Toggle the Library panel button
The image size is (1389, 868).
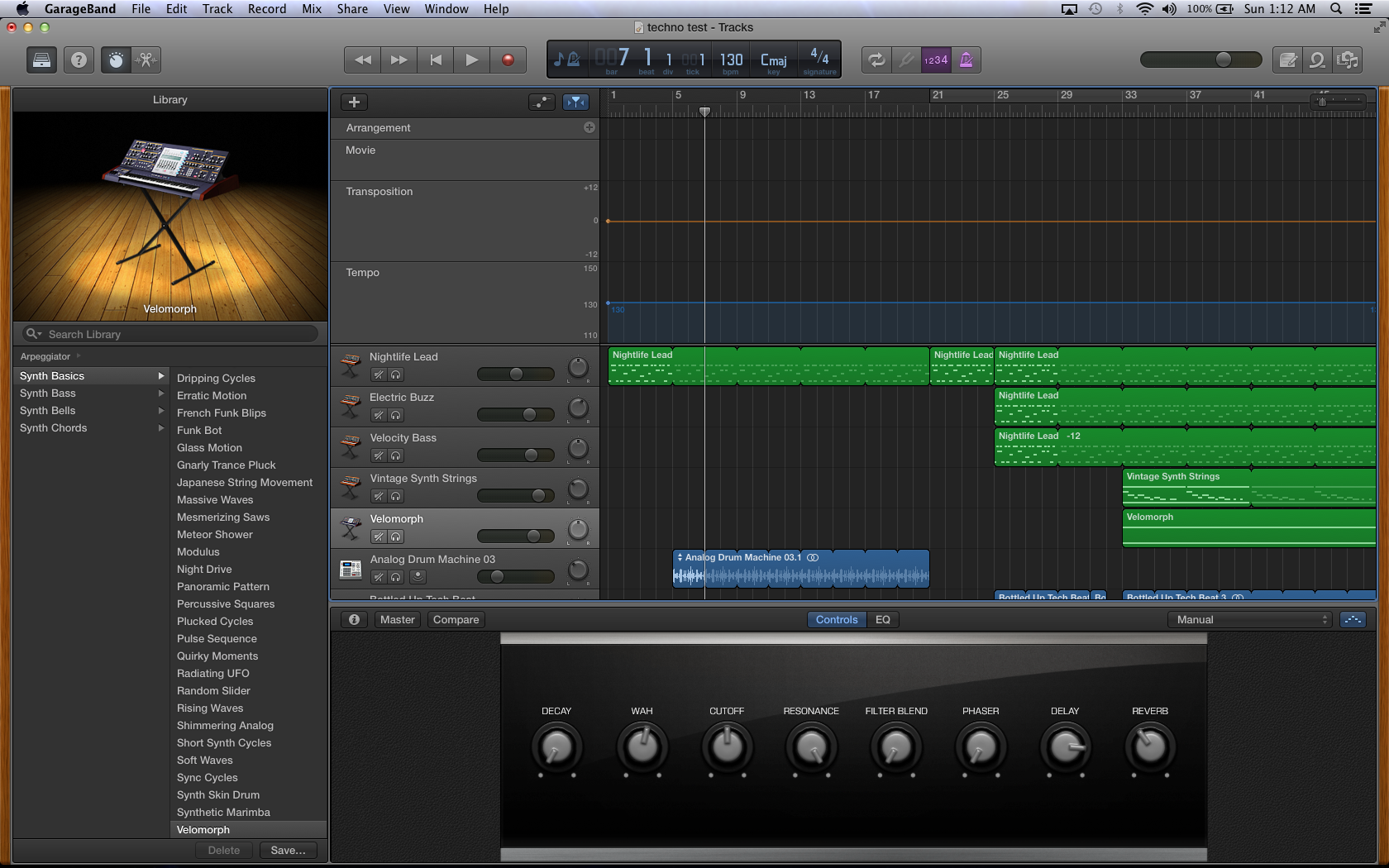pos(41,60)
